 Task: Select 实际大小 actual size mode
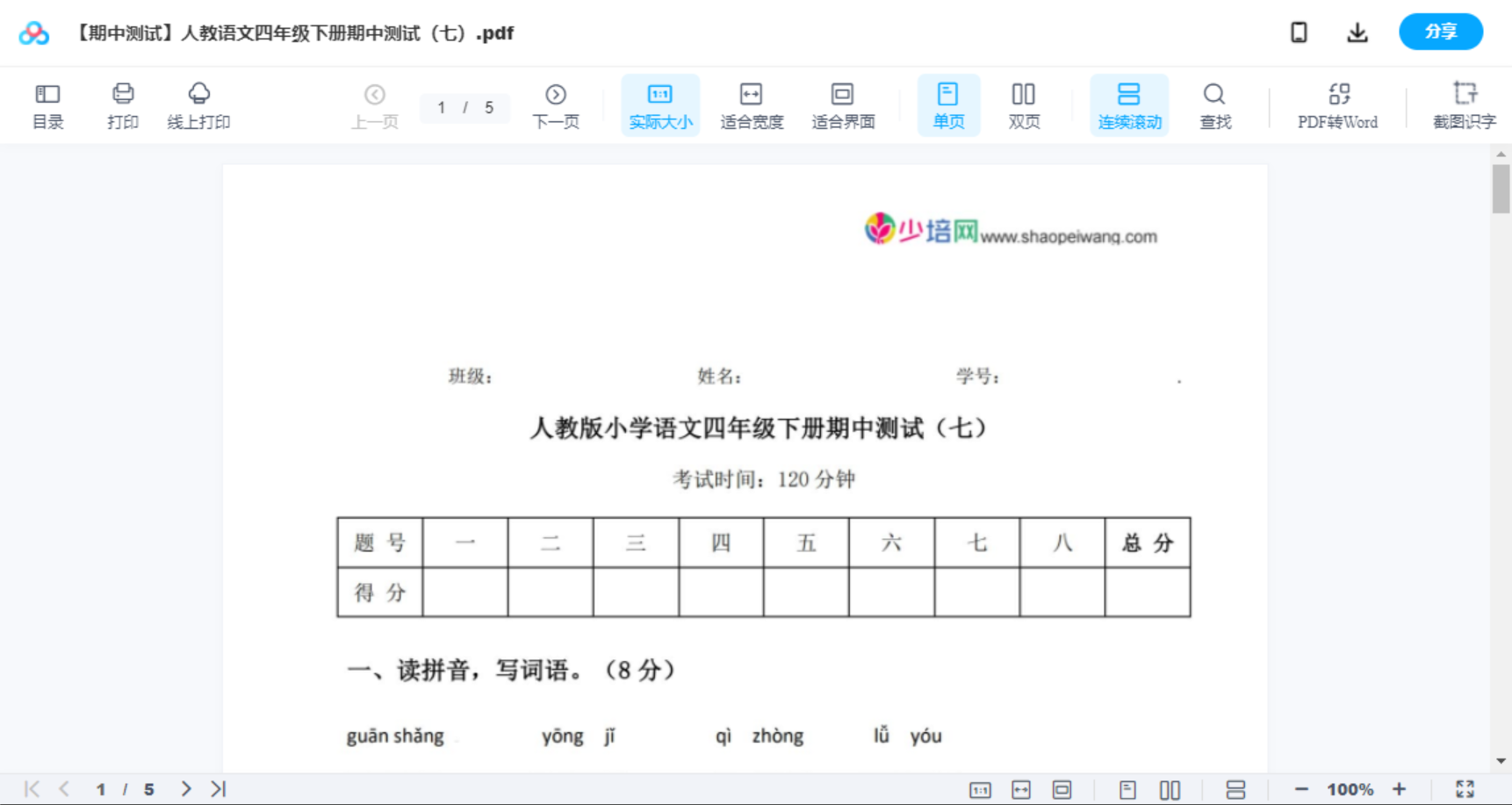point(659,104)
